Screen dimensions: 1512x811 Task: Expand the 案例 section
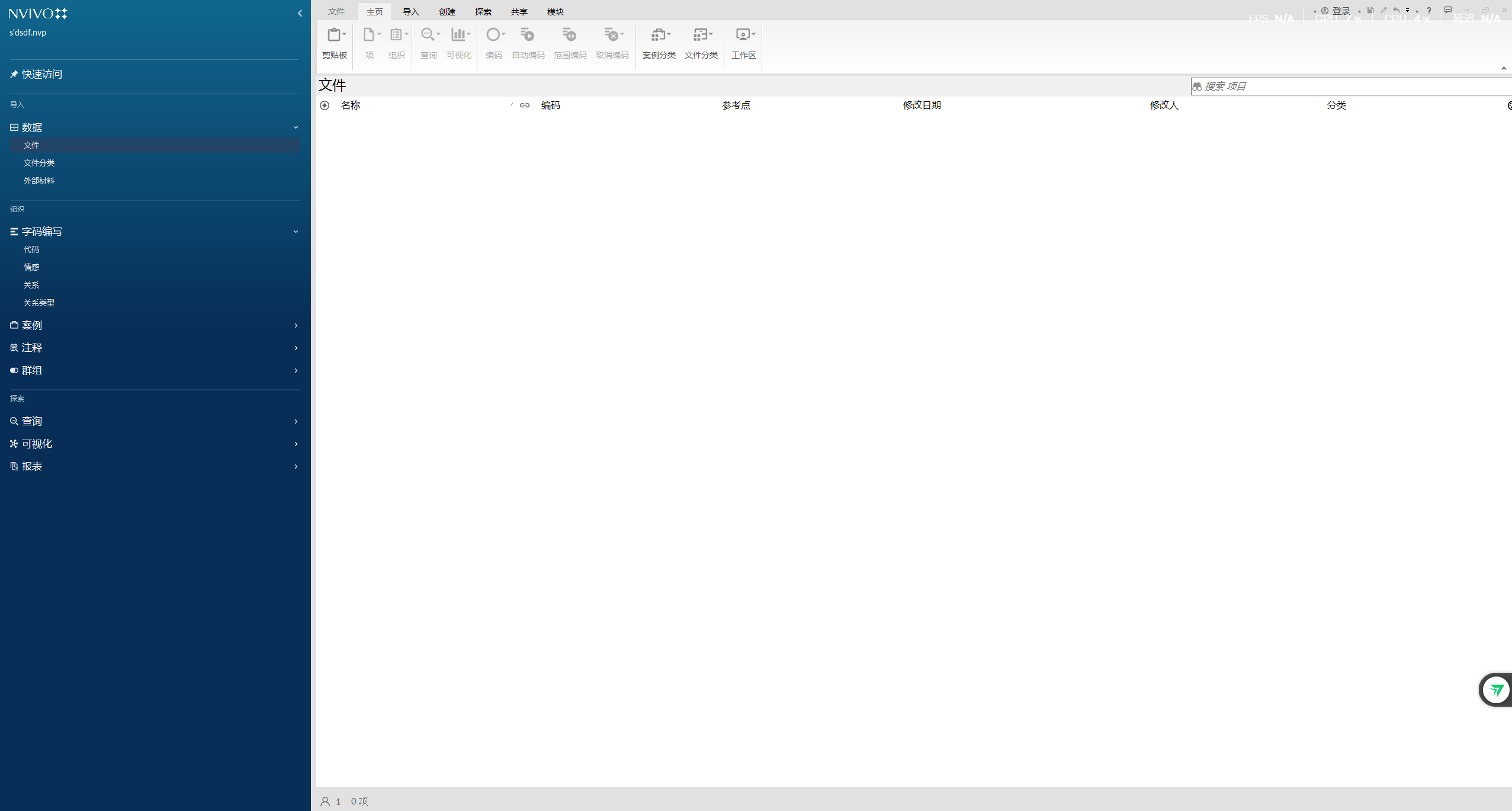pos(296,325)
